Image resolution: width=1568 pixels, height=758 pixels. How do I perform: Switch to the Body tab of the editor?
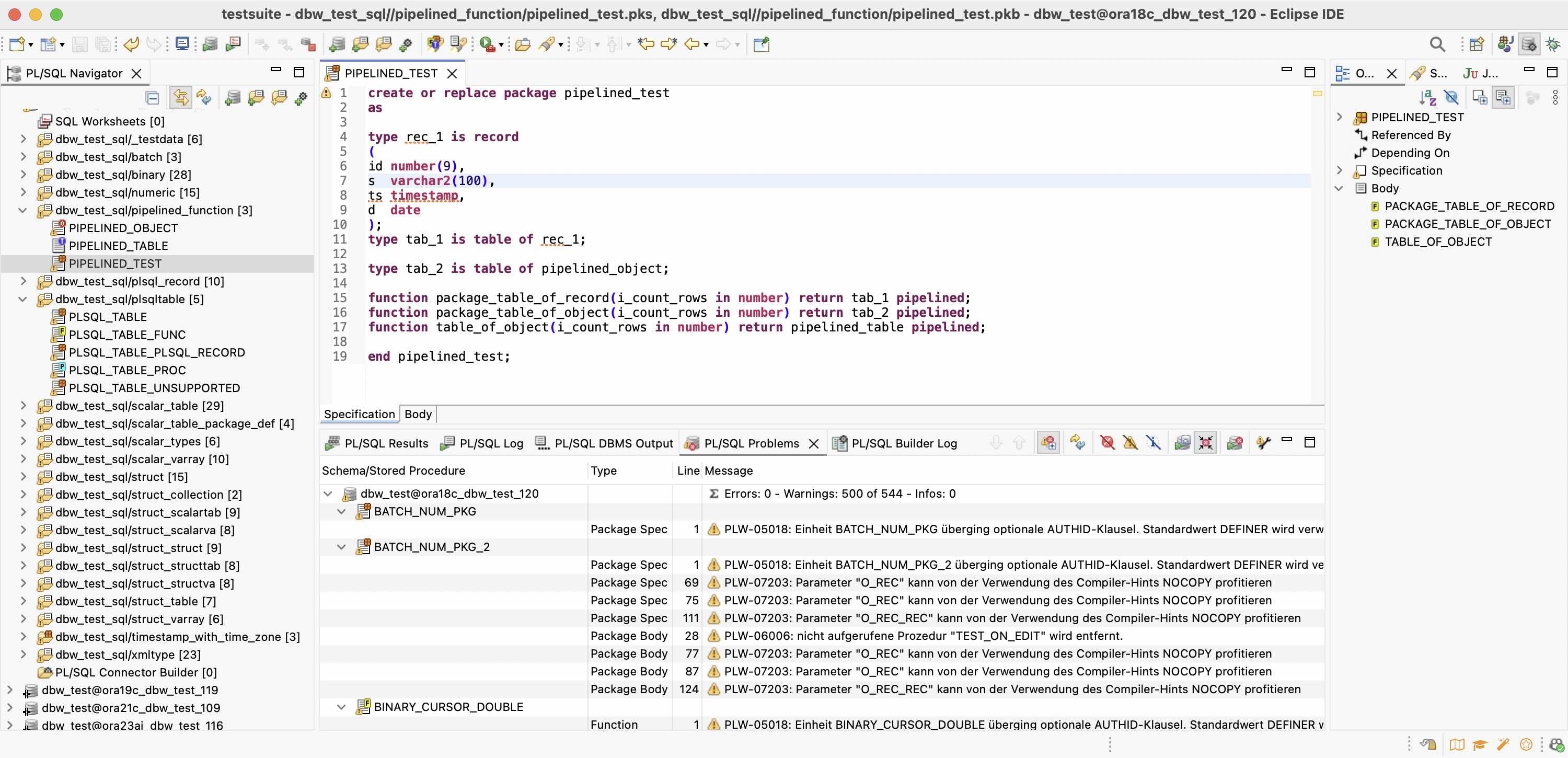tap(418, 414)
